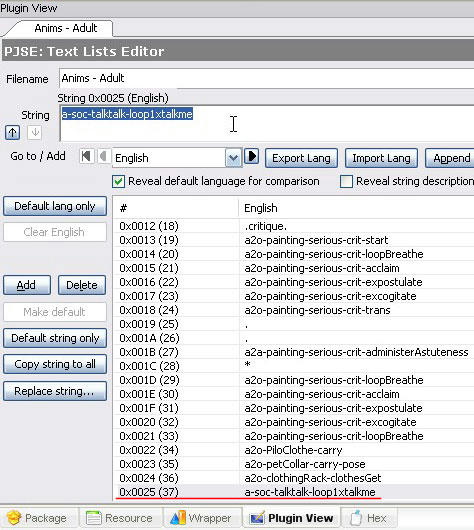Go to the next language arrow
Viewport: 474px width, 530px height.
(x=252, y=156)
